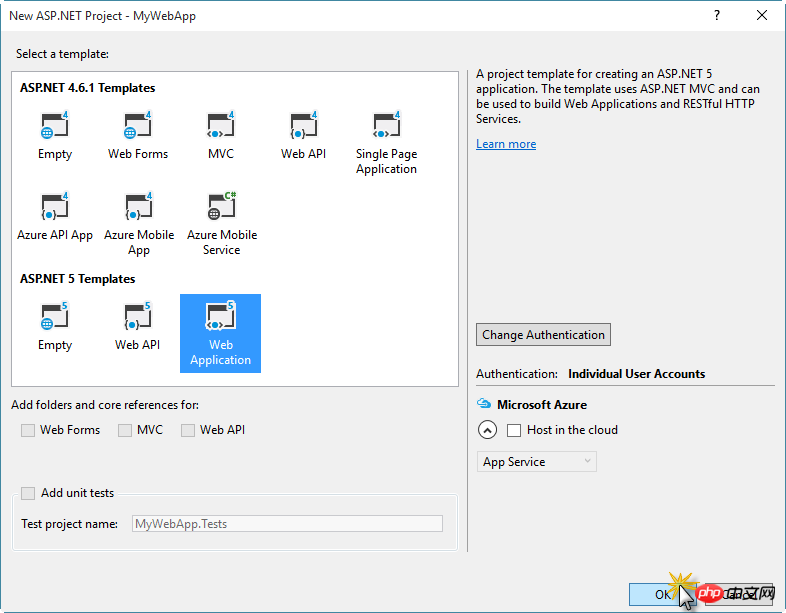Choose the Azure API App template
The height and width of the screenshot is (613, 786).
[x=55, y=217]
